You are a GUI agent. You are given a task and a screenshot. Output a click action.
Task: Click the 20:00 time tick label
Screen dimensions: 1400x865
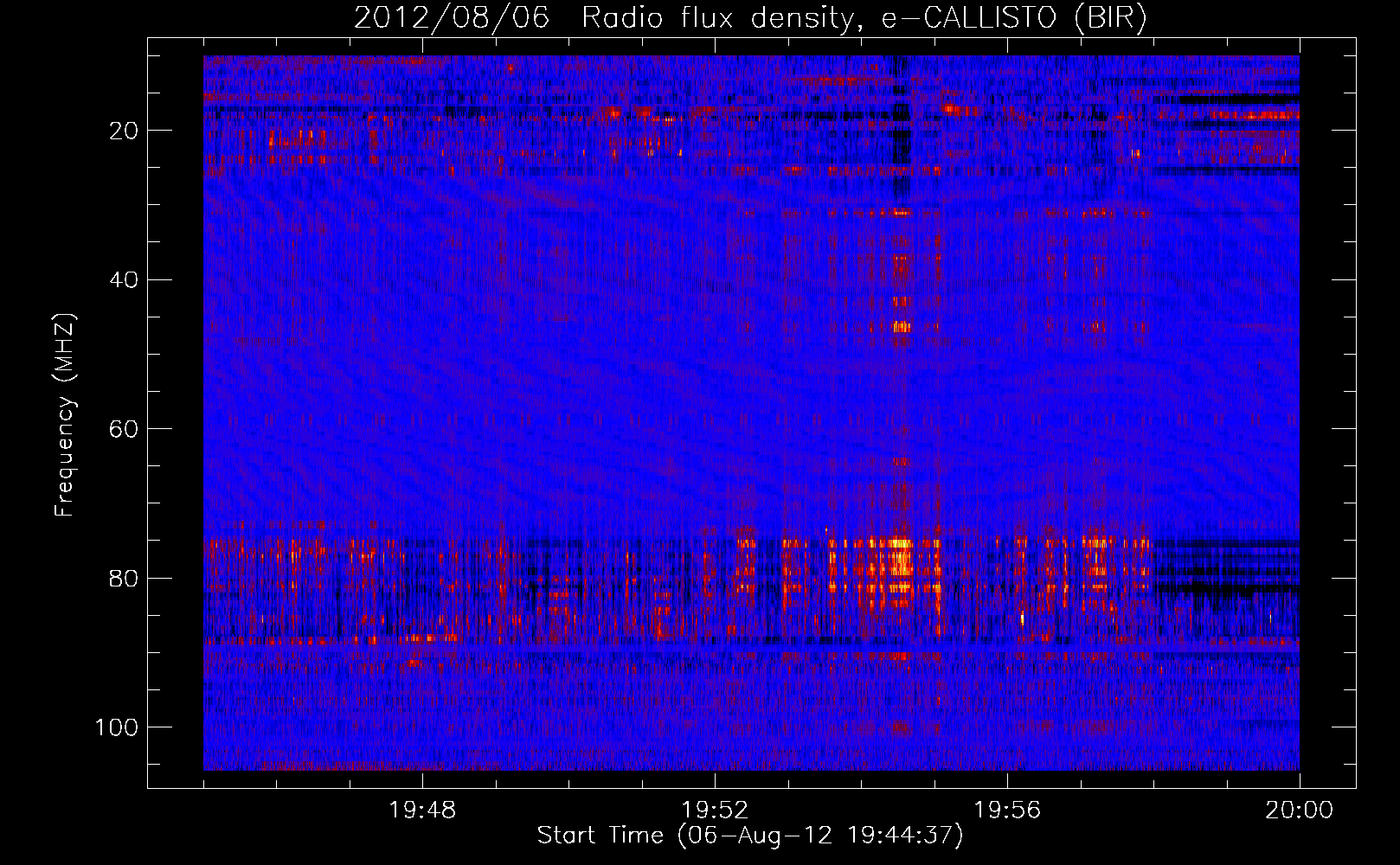click(x=1300, y=811)
